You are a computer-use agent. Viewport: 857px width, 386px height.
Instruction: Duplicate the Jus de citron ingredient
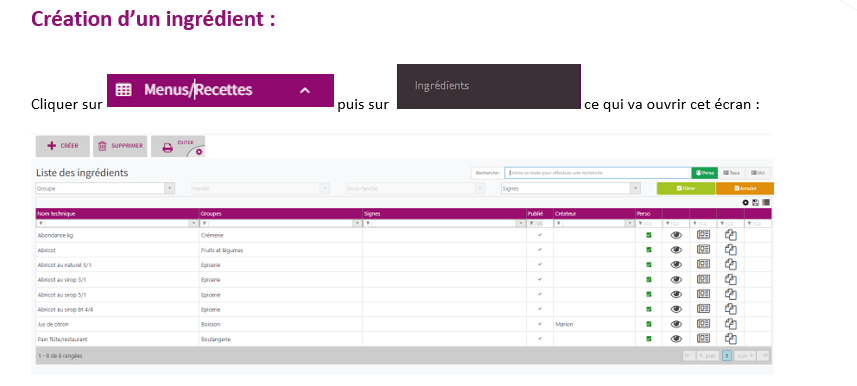[x=731, y=324]
